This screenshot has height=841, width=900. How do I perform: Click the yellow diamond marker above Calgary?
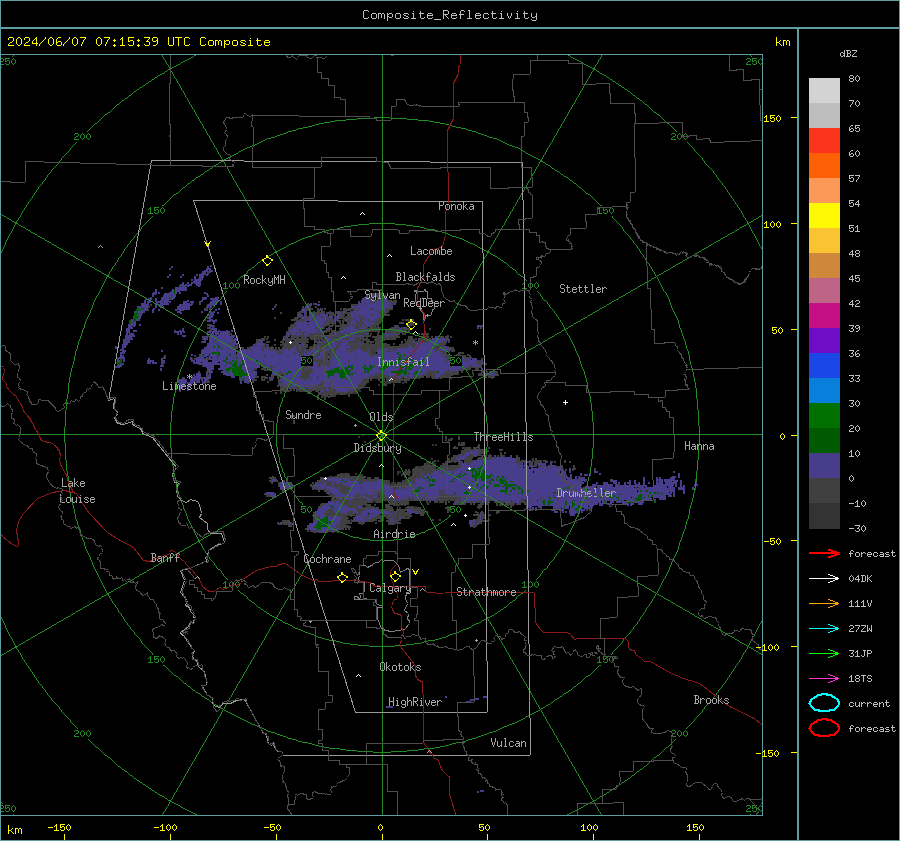click(x=395, y=576)
